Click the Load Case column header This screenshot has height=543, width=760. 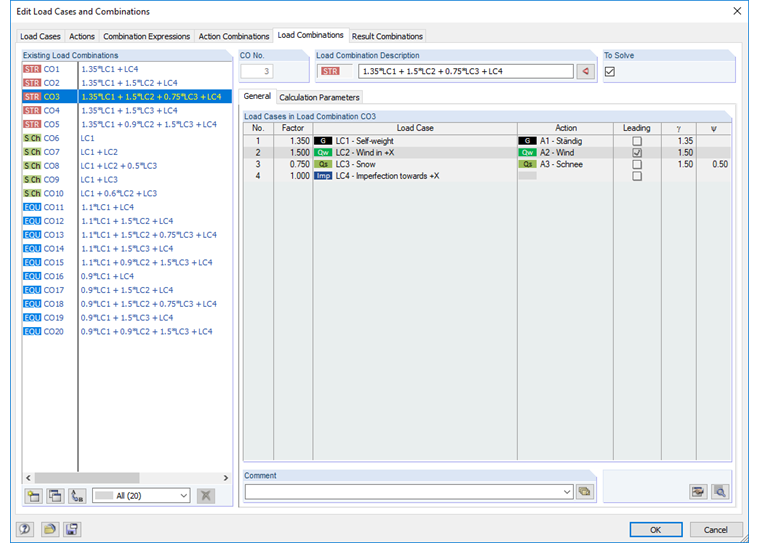pos(415,128)
